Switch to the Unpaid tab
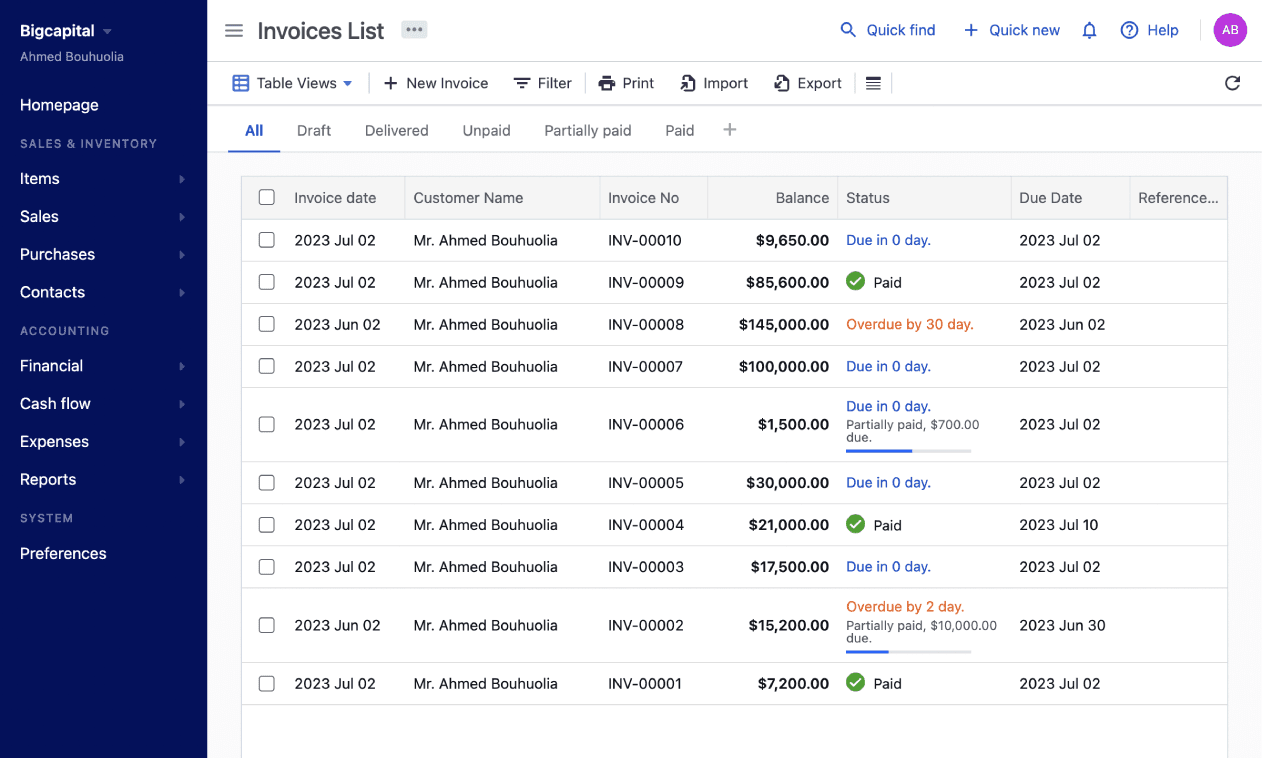Screen dimensions: 1262x758 tap(487, 131)
